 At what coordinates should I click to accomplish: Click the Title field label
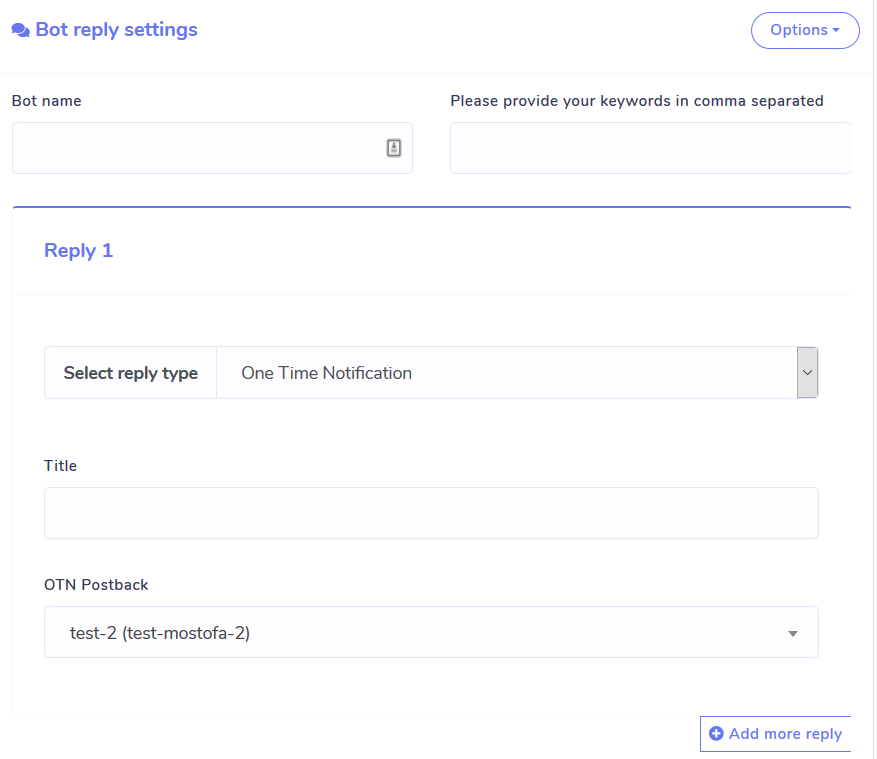(60, 465)
